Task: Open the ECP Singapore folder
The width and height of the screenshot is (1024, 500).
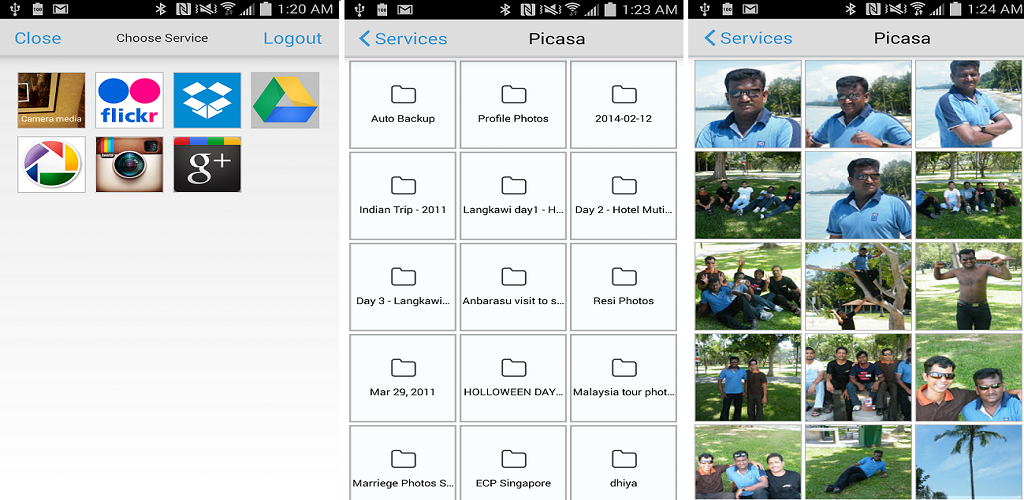Action: click(x=513, y=463)
